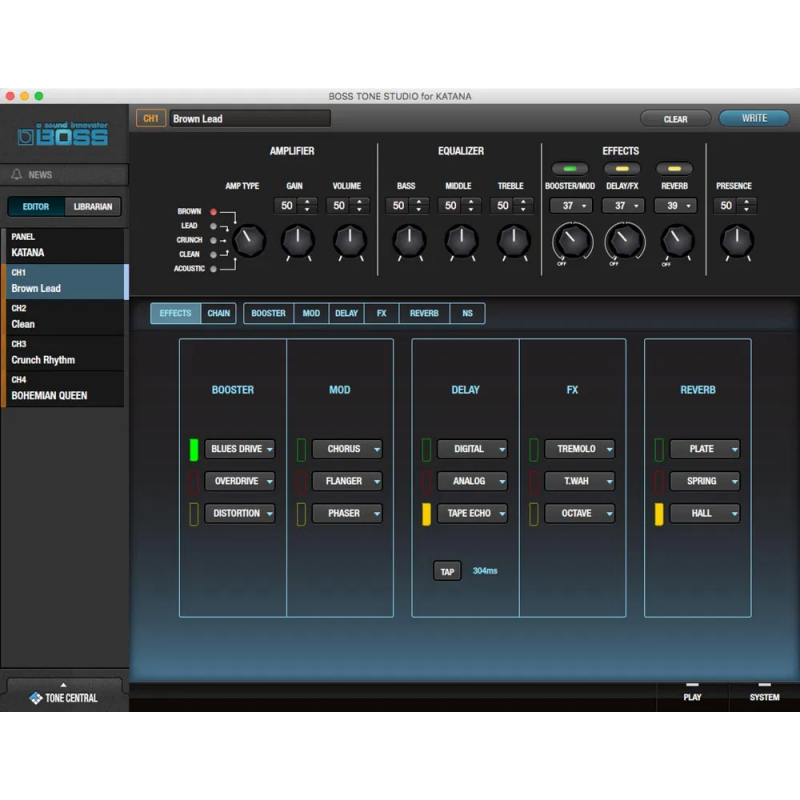Image resolution: width=800 pixels, height=800 pixels.
Task: Select the PANEL KATANA entry
Action: pyautogui.click(x=63, y=245)
